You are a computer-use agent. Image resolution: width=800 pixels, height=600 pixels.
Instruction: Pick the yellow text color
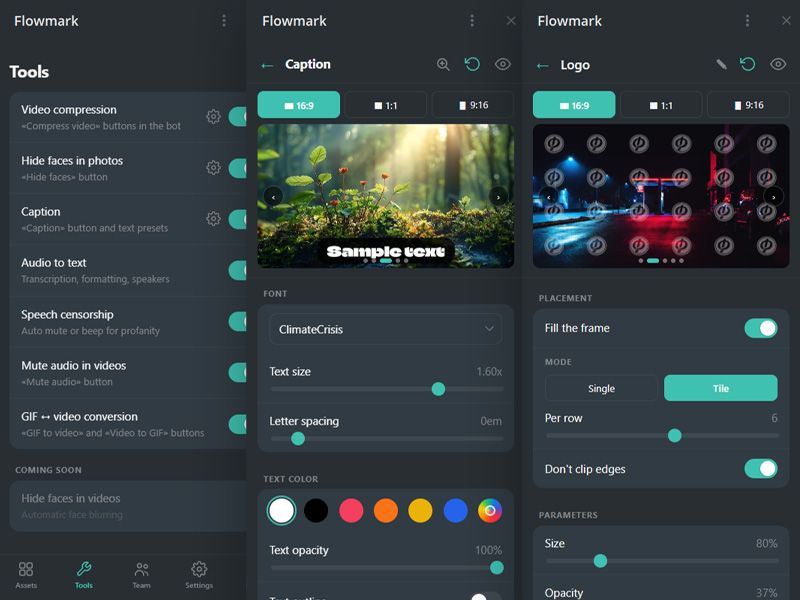tap(420, 510)
